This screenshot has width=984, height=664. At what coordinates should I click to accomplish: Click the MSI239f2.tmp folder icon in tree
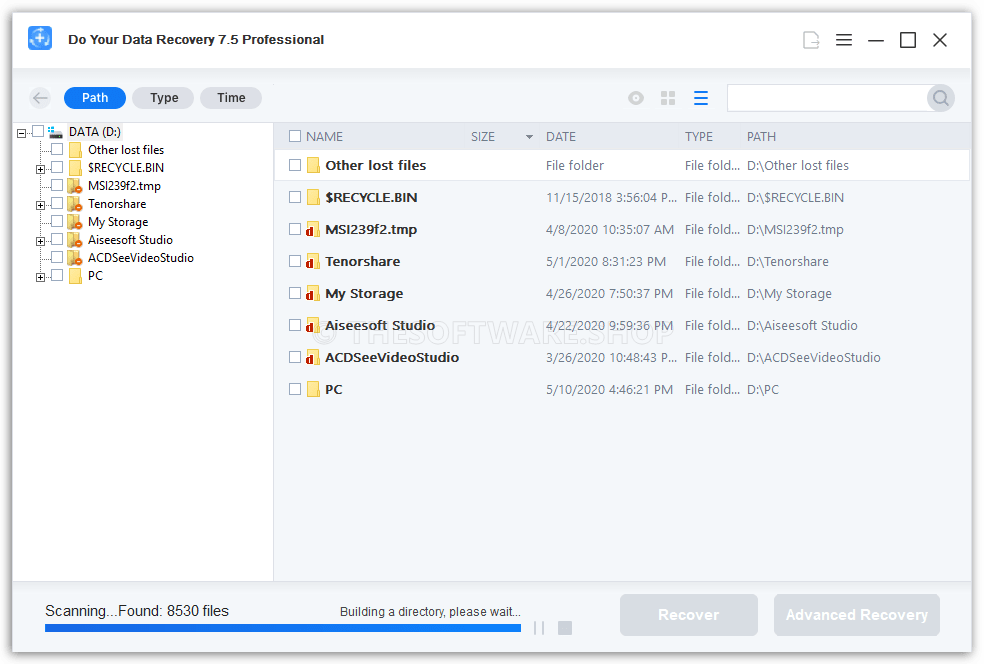coord(75,186)
